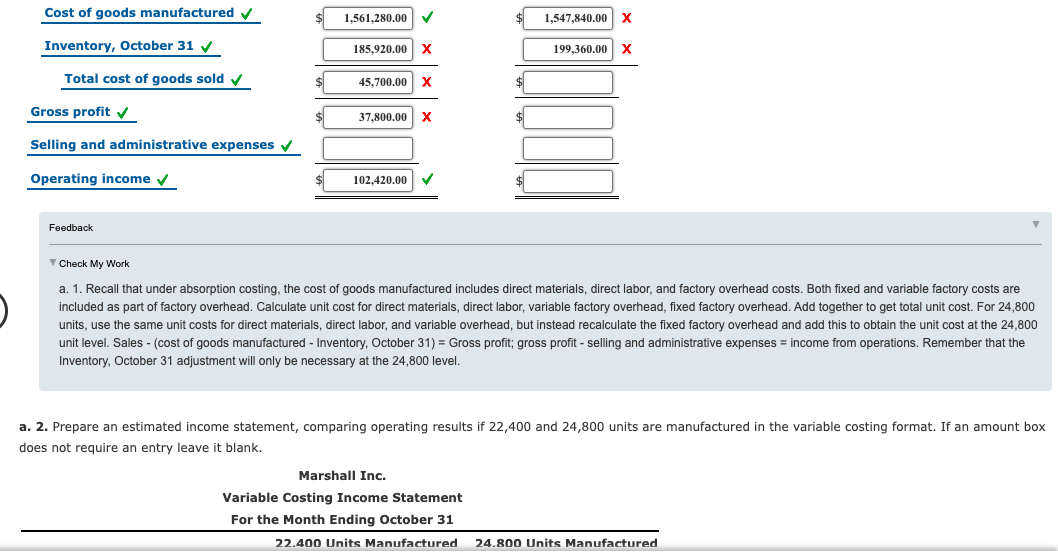1058x552 pixels.
Task: Click empty operating income field, 24,800 units column
Action: pyautogui.click(x=567, y=181)
